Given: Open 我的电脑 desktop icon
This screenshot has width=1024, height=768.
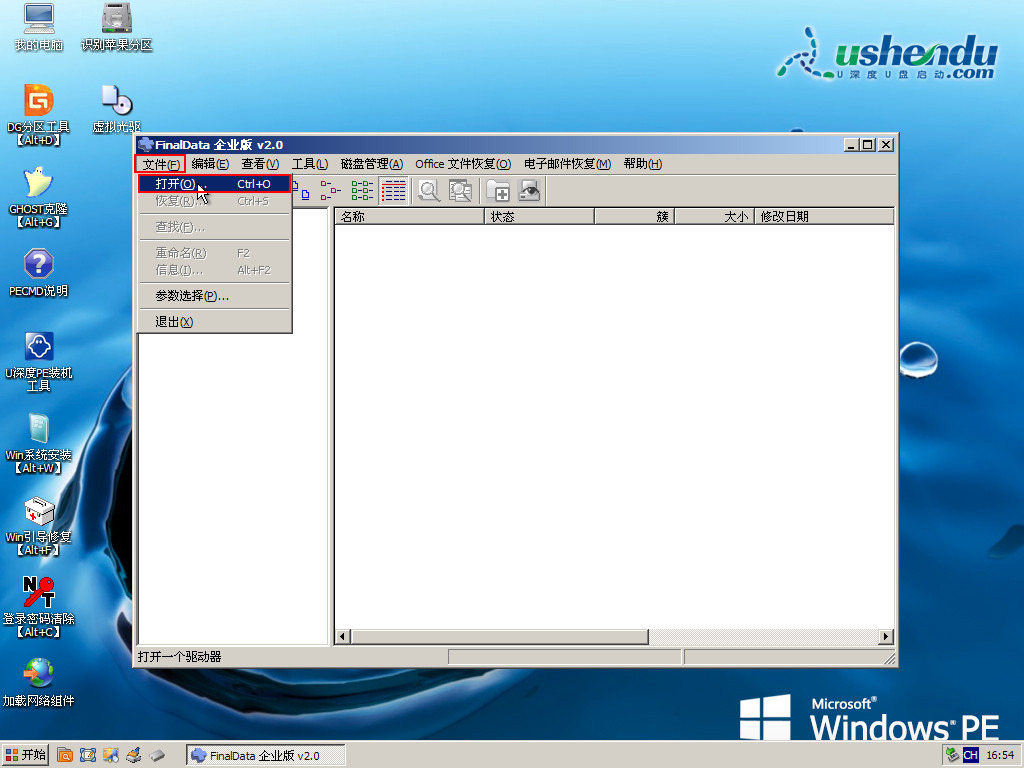Looking at the screenshot, I should (39, 27).
